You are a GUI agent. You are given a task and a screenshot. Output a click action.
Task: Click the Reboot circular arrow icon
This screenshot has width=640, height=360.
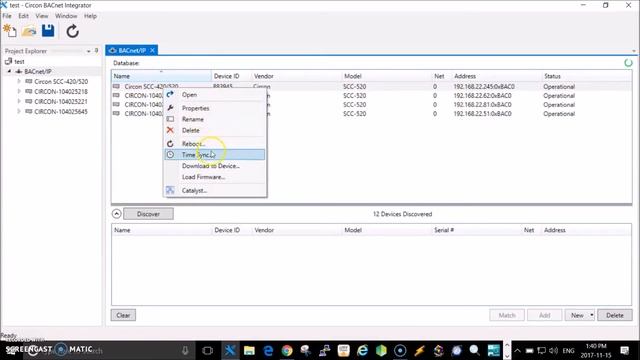click(x=170, y=144)
